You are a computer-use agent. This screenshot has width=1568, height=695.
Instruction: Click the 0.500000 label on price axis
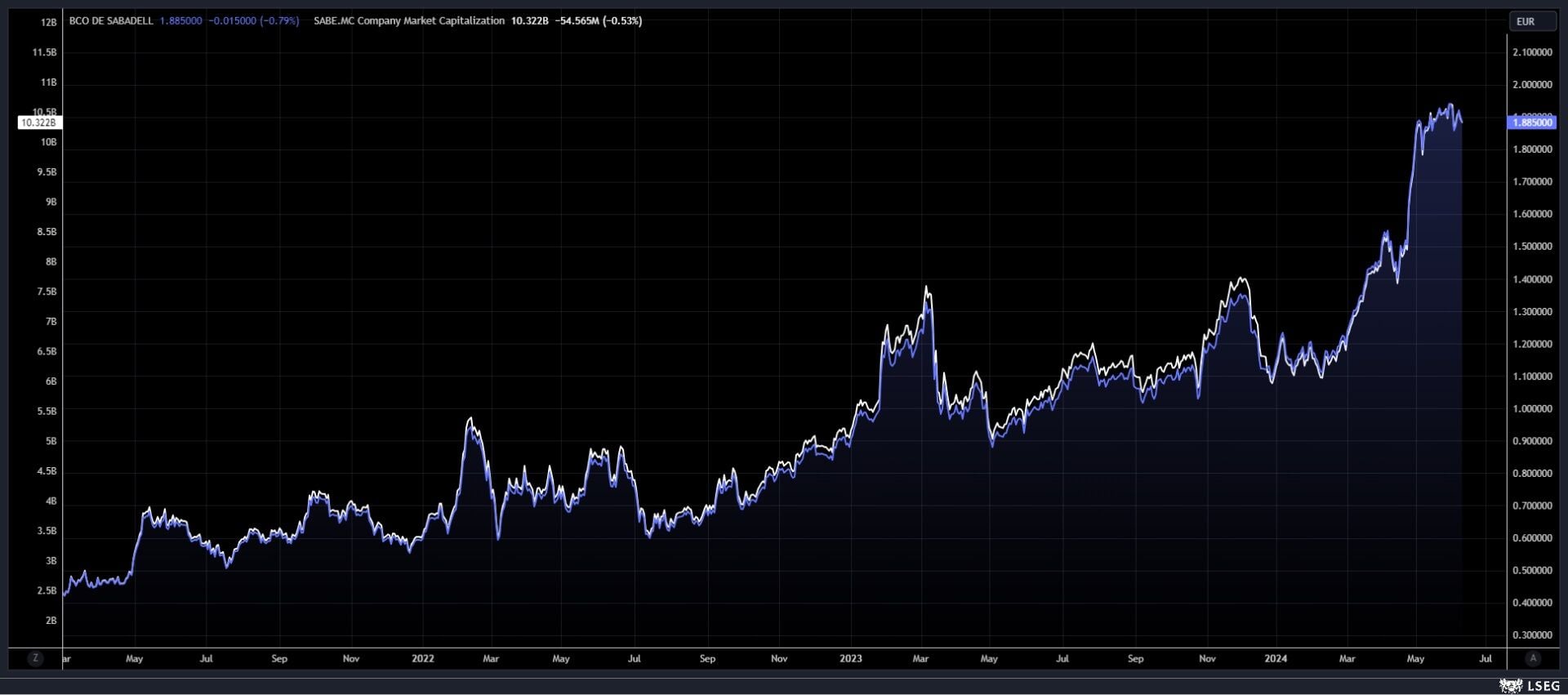click(1532, 571)
